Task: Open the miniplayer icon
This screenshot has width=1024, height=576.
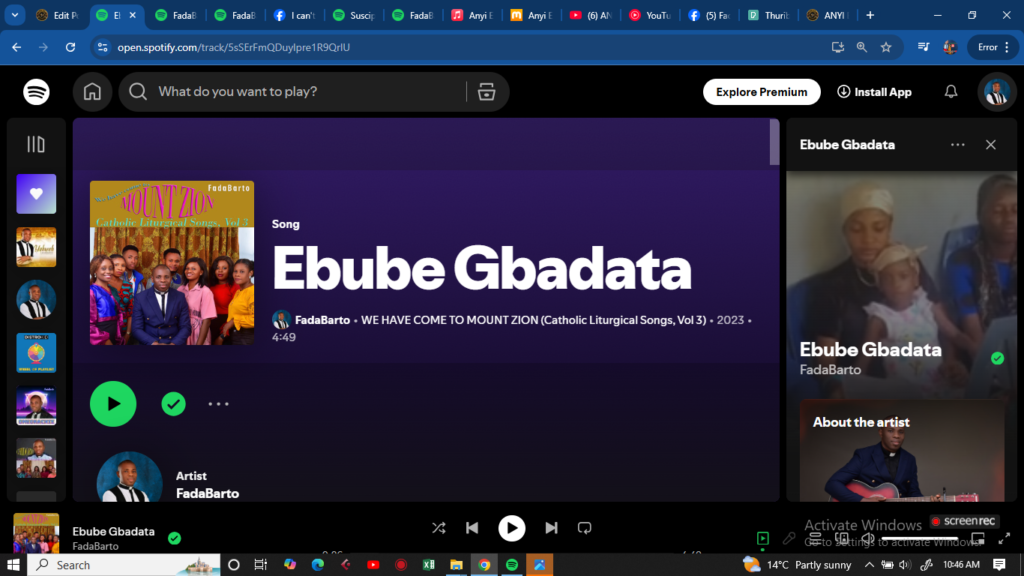Action: coord(978,538)
